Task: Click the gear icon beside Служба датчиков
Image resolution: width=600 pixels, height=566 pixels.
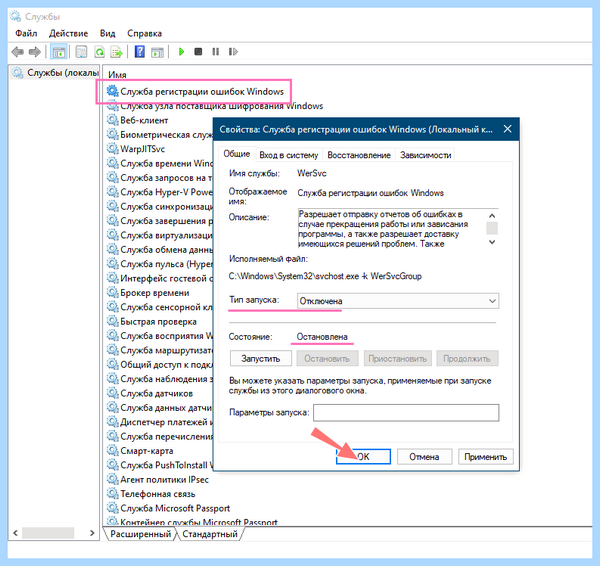Action: [112, 393]
